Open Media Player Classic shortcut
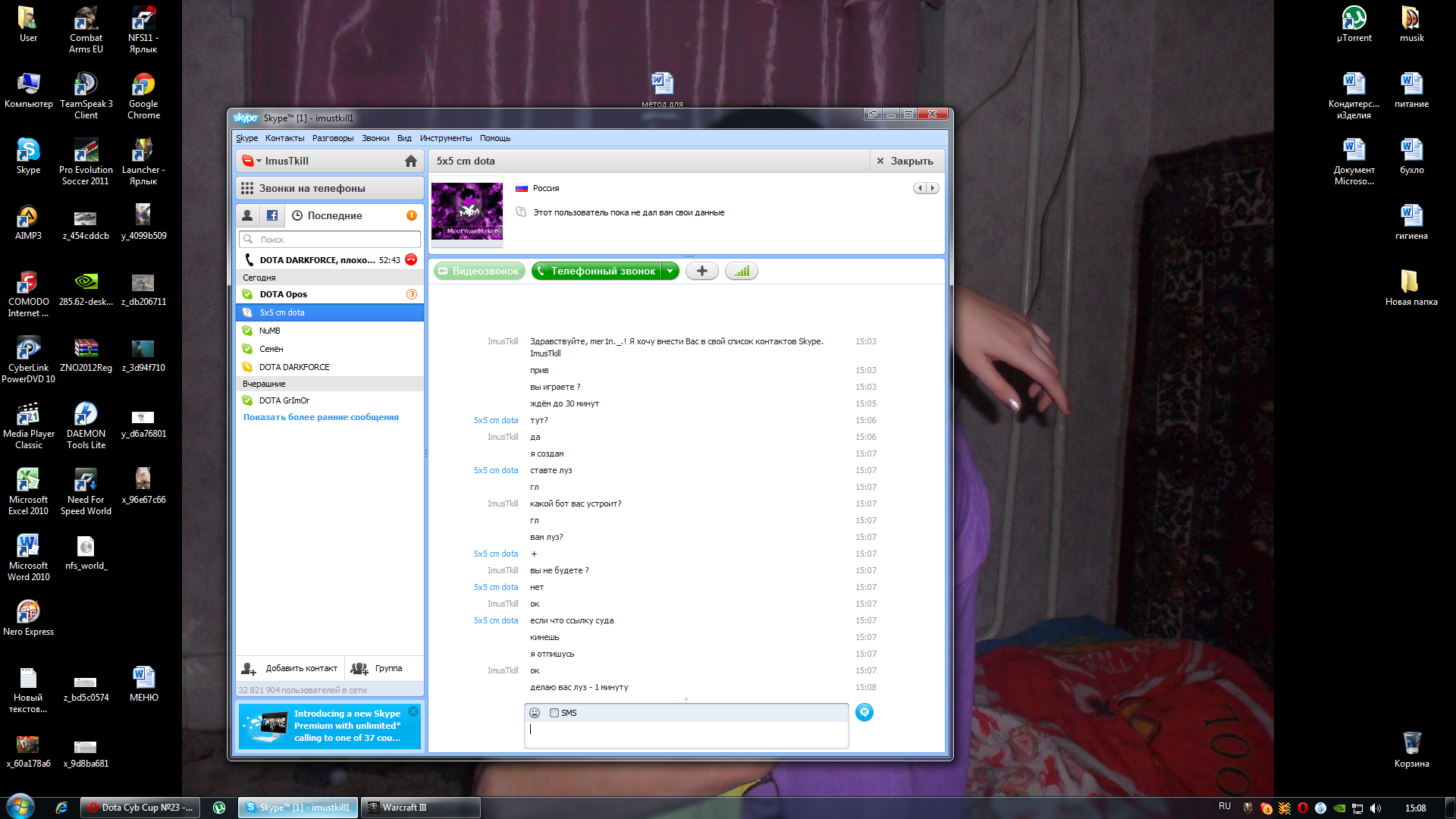The image size is (1456, 819). point(28,426)
